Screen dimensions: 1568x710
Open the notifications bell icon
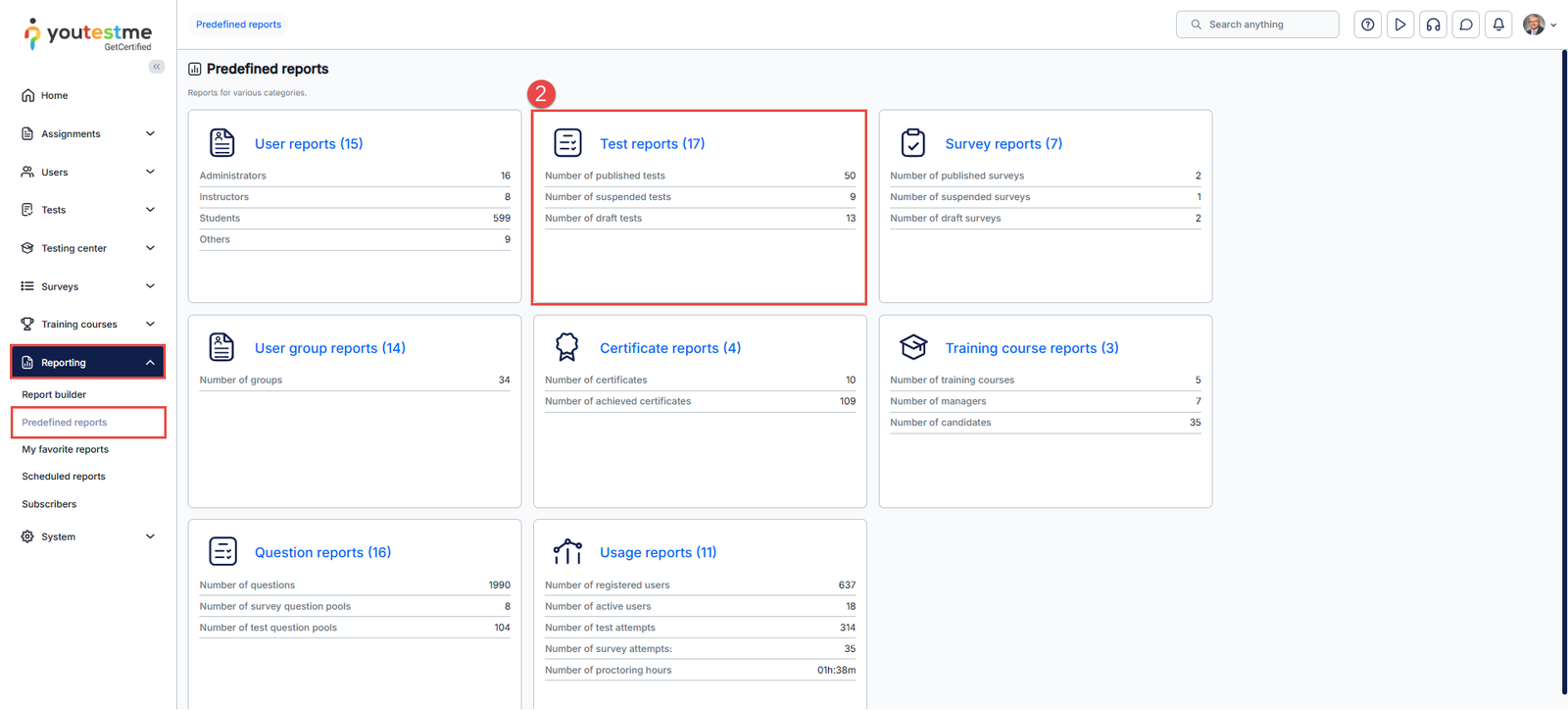1498,25
